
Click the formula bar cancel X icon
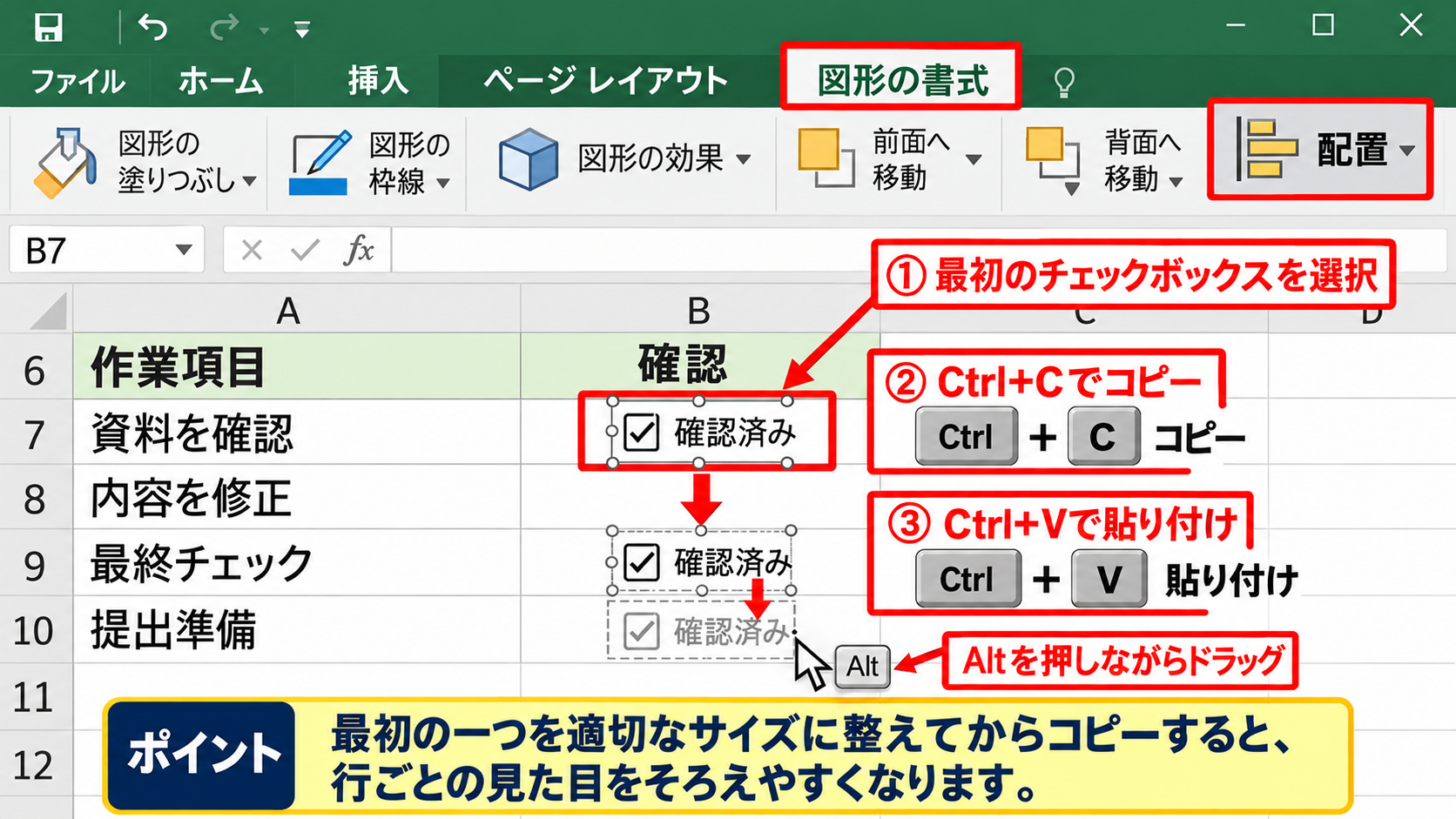coord(252,251)
